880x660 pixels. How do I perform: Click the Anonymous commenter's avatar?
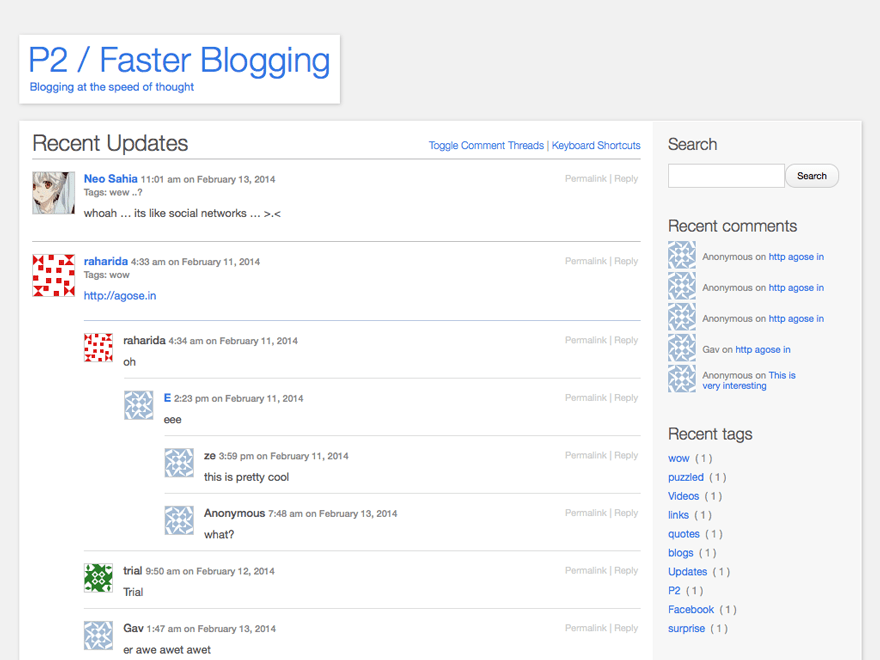click(x=179, y=520)
